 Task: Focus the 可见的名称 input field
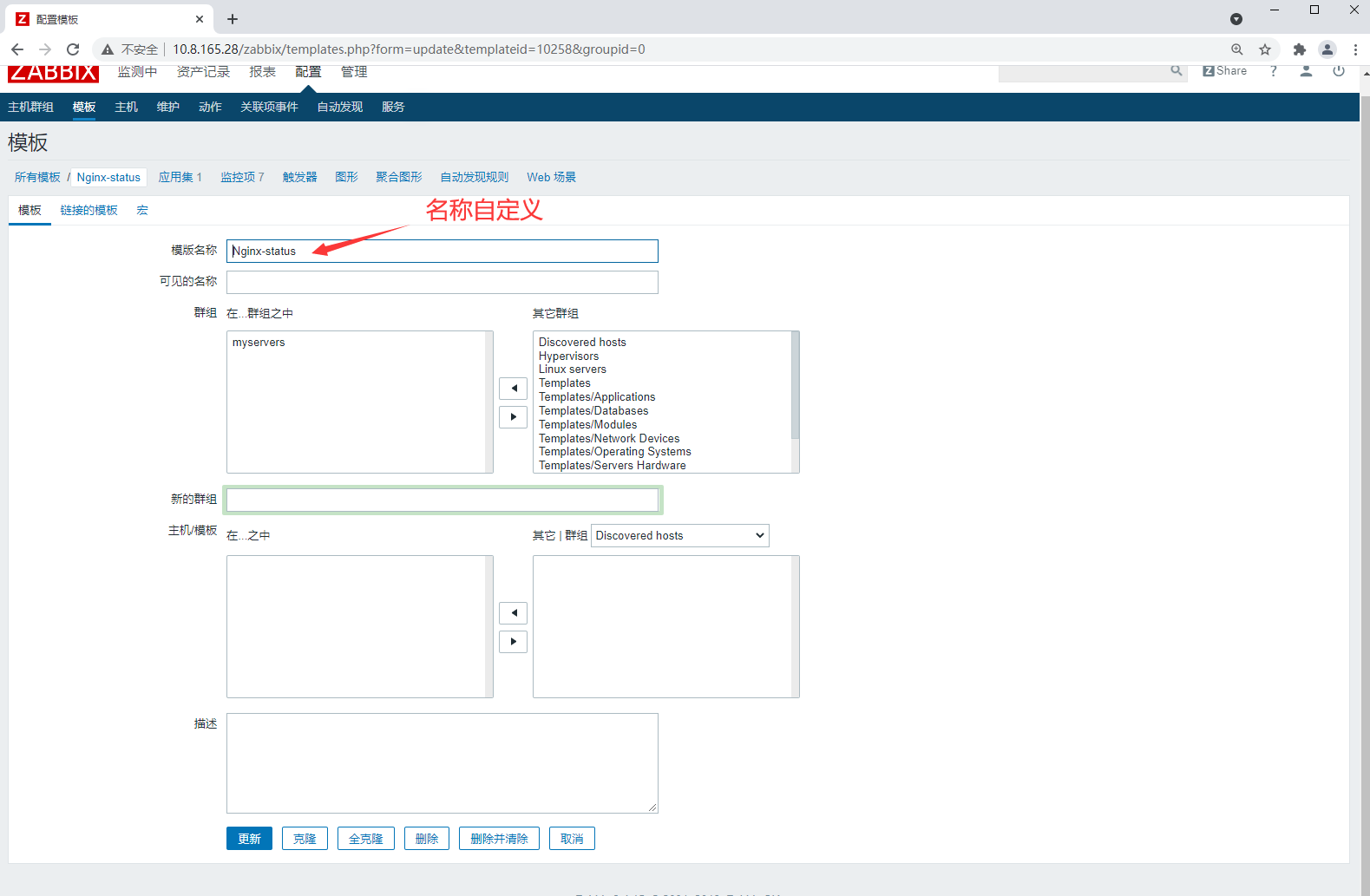tap(442, 282)
